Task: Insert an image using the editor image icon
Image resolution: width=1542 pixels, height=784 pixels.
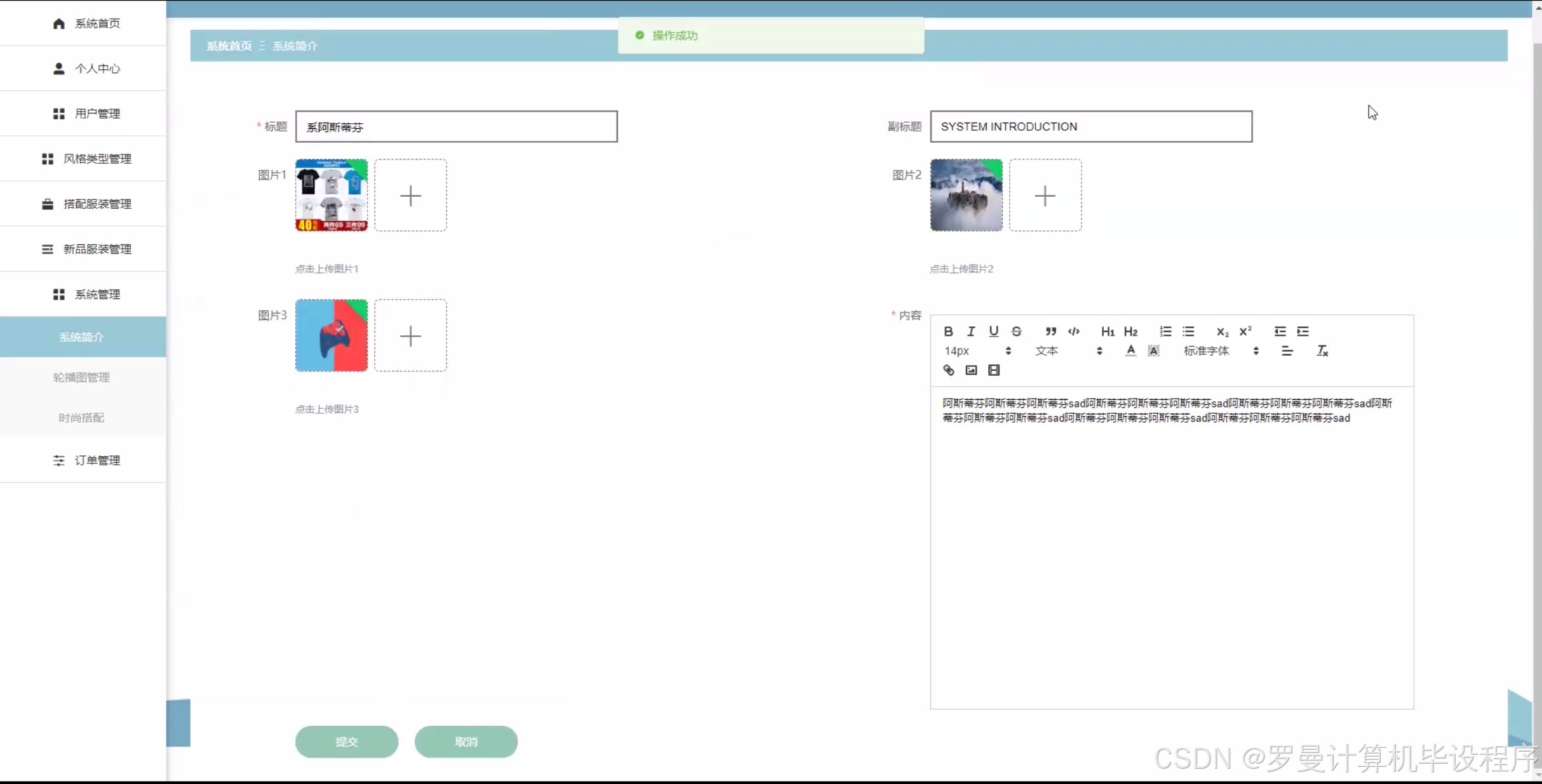Action: 971,370
